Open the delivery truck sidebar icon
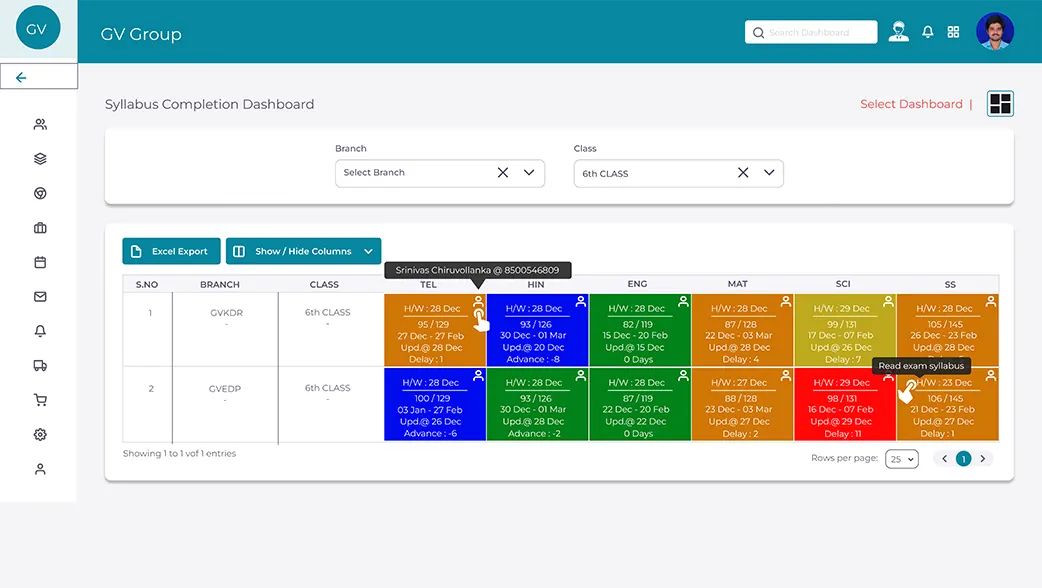 [x=40, y=365]
